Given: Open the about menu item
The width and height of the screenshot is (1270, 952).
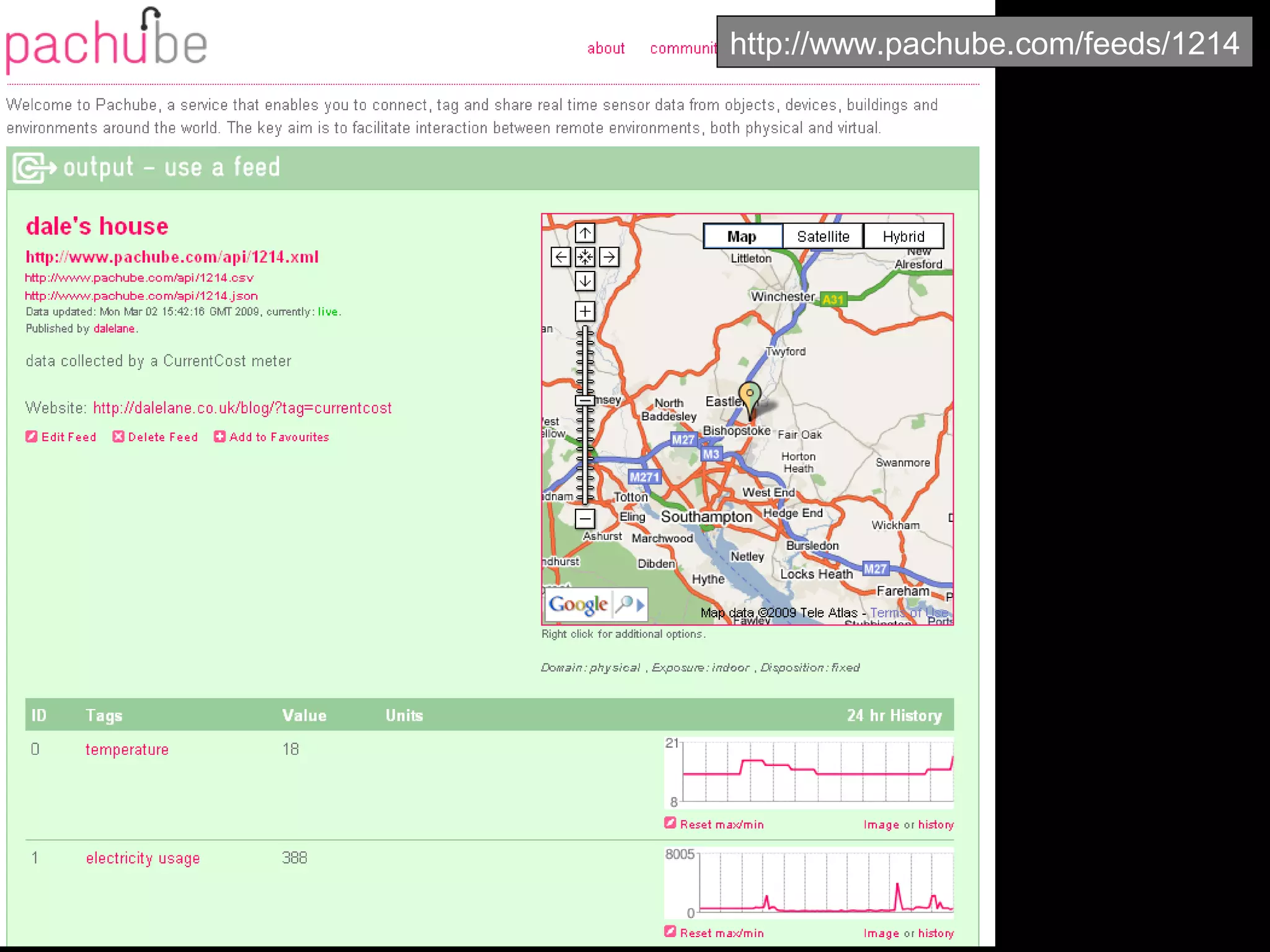Looking at the screenshot, I should pos(606,48).
